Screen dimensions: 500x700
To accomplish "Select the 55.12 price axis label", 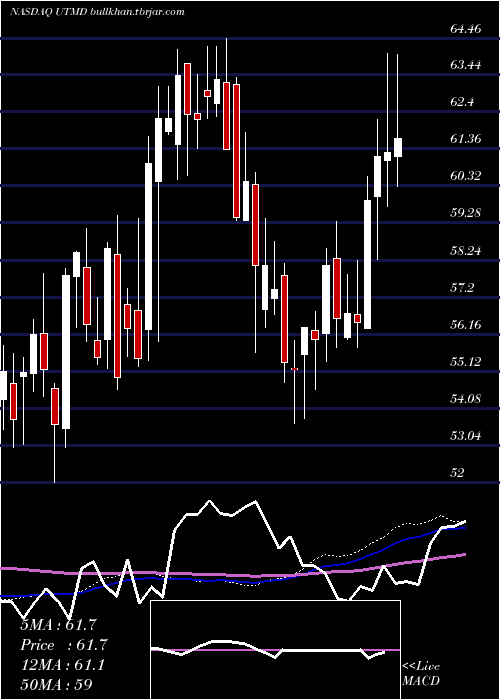I will click(466, 362).
